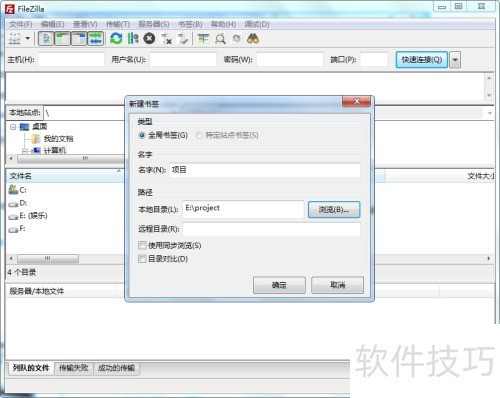Open 查看(V) menu
The width and height of the screenshot is (500, 398).
[x=85, y=24]
